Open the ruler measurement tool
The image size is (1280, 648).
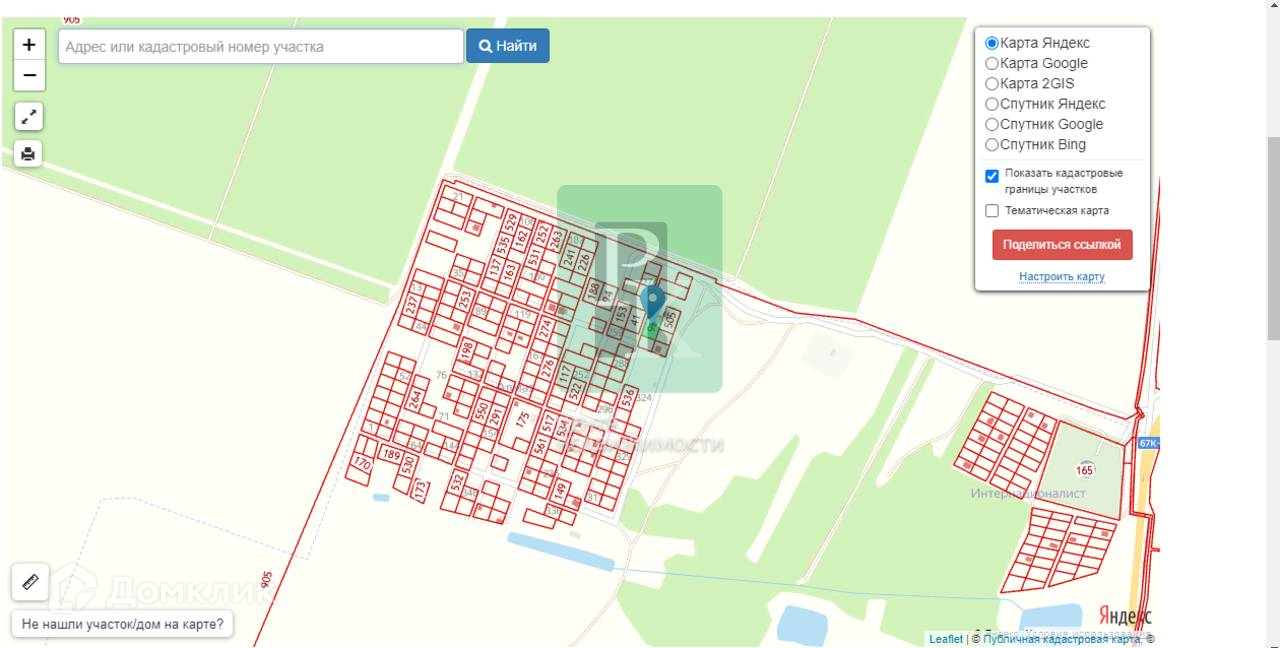click(x=30, y=581)
